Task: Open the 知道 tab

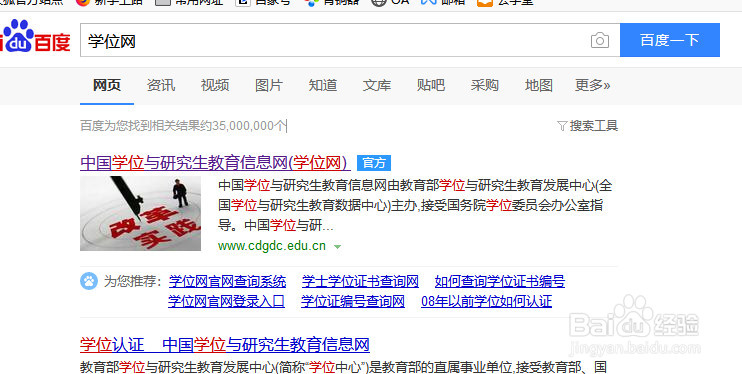Action: click(323, 85)
